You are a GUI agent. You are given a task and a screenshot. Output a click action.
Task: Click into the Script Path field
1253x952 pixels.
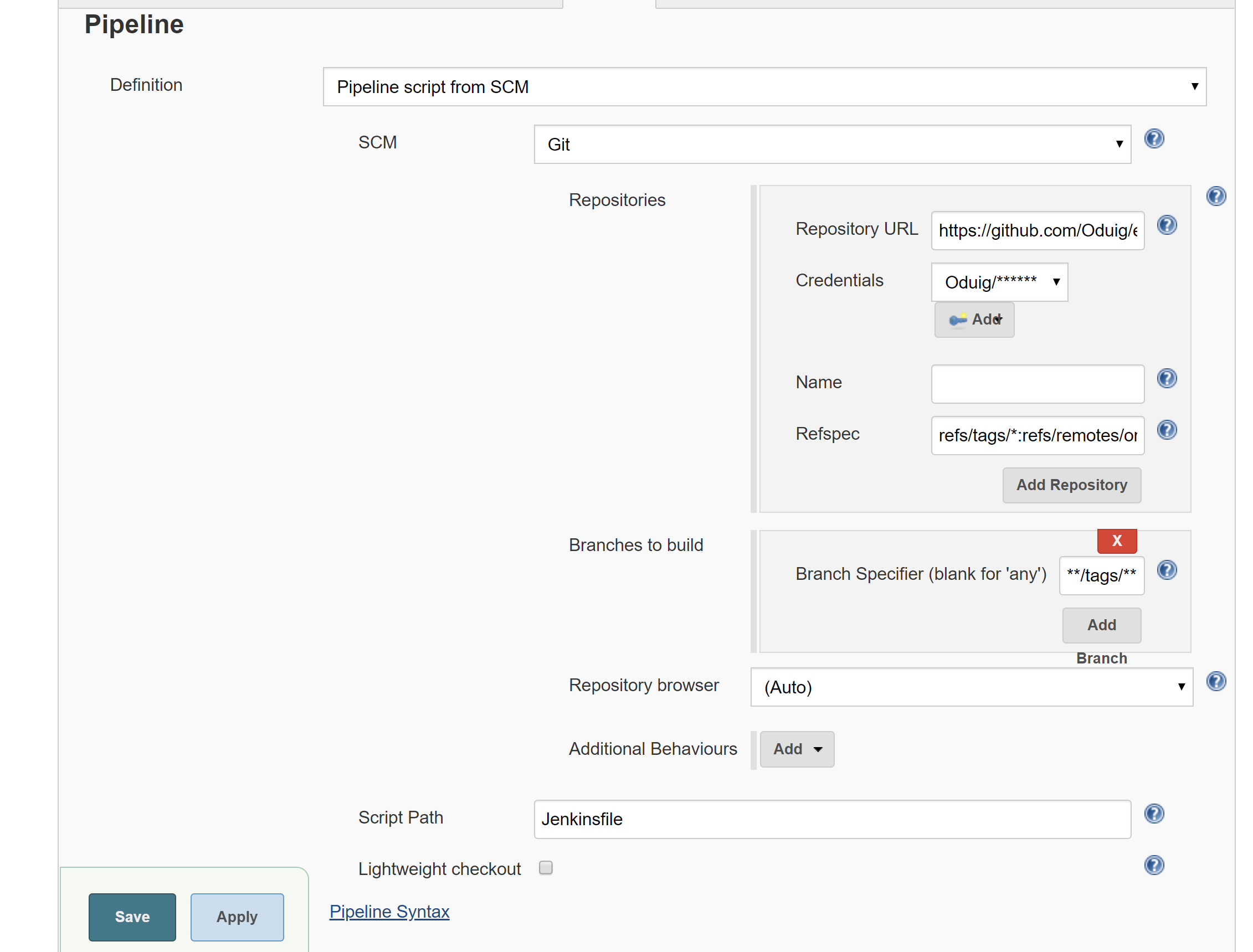832,820
